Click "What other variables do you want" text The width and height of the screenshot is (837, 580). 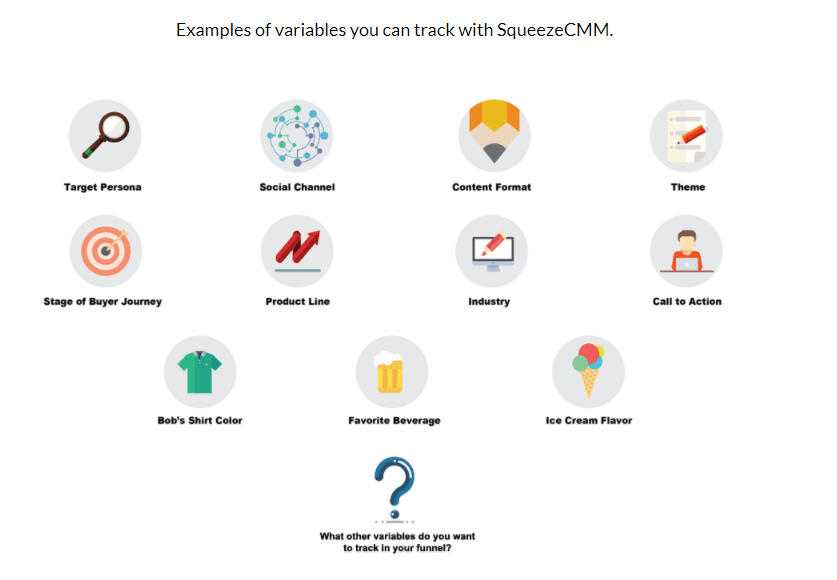pos(397,536)
